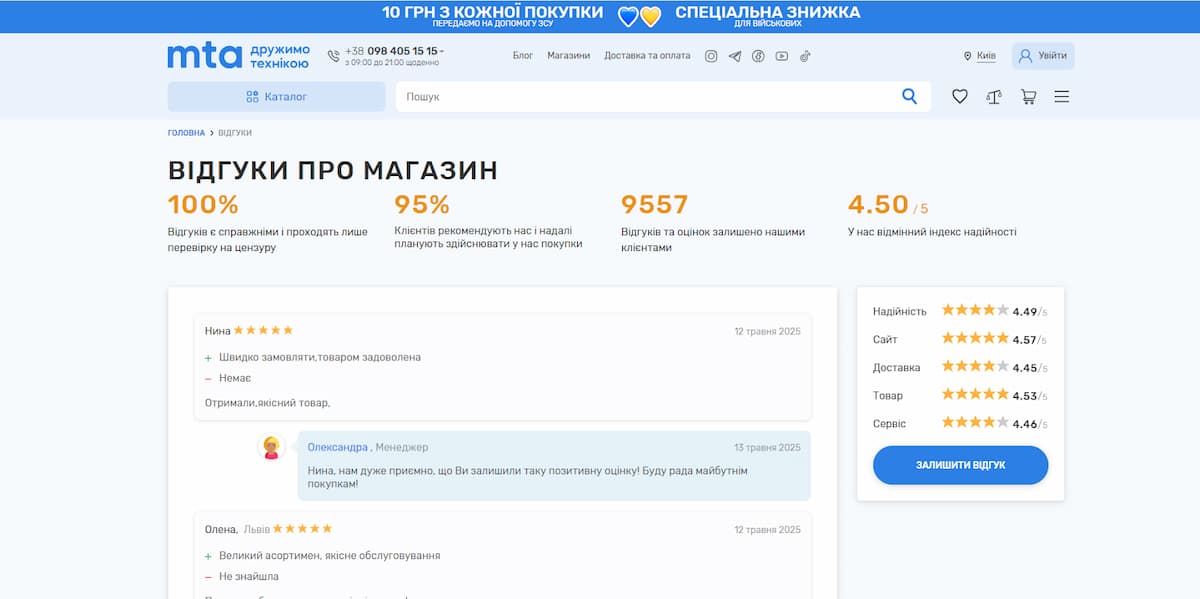1200x599 pixels.
Task: Open the TikTok social icon
Action: [x=805, y=56]
